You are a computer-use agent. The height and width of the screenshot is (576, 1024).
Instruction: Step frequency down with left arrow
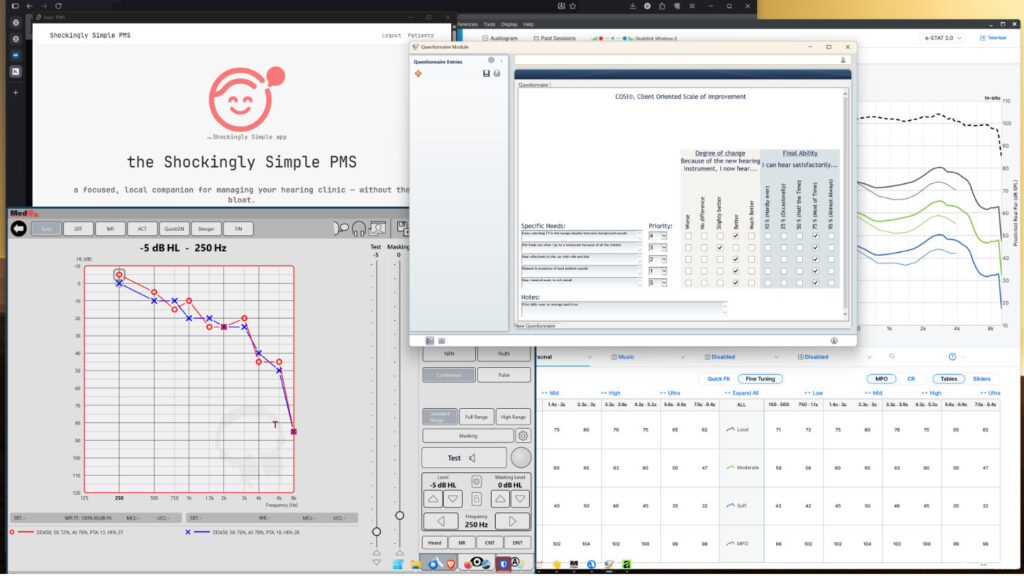point(441,521)
